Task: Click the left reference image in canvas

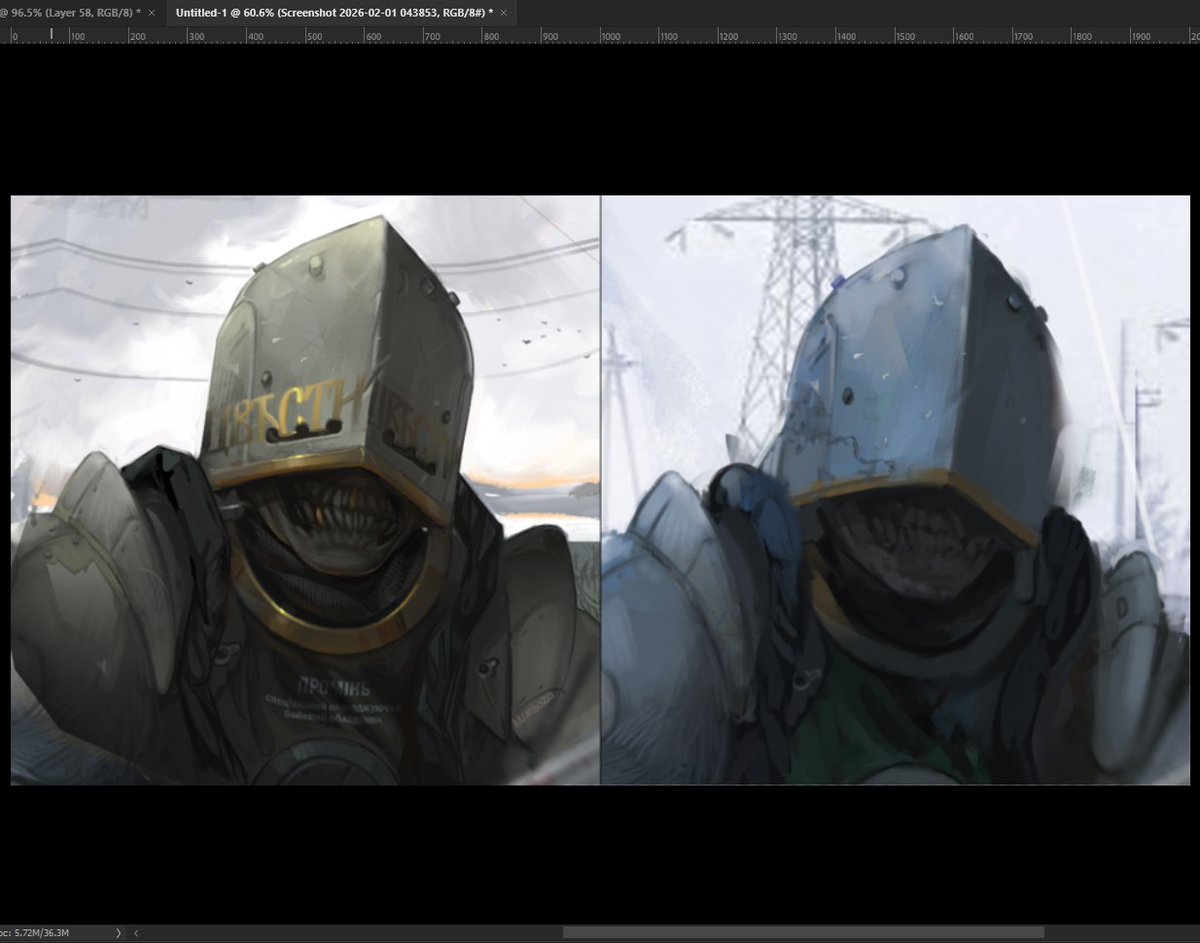Action: click(305, 490)
